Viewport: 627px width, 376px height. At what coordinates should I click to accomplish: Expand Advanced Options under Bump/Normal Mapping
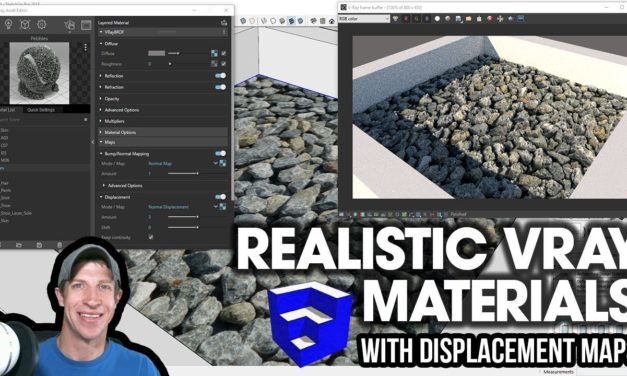(104, 186)
